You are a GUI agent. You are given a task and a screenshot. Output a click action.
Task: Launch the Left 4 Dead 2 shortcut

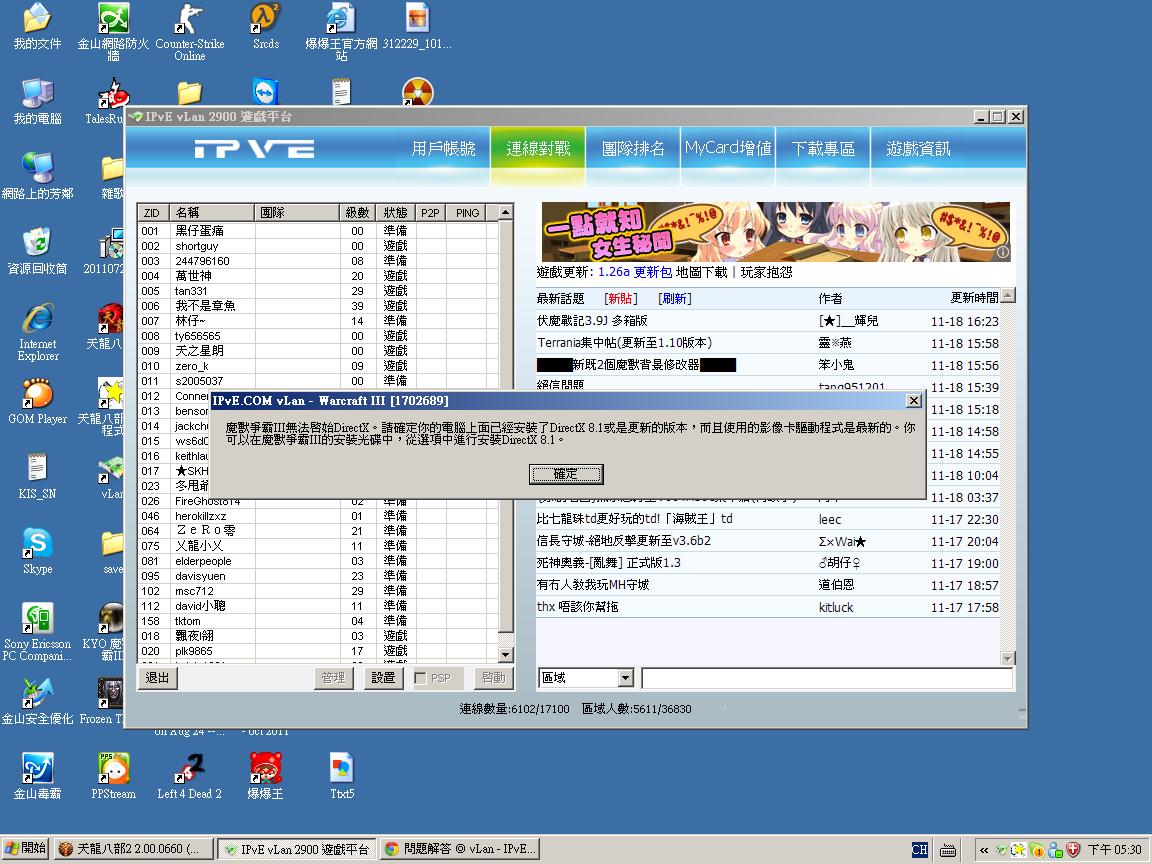pyautogui.click(x=189, y=770)
